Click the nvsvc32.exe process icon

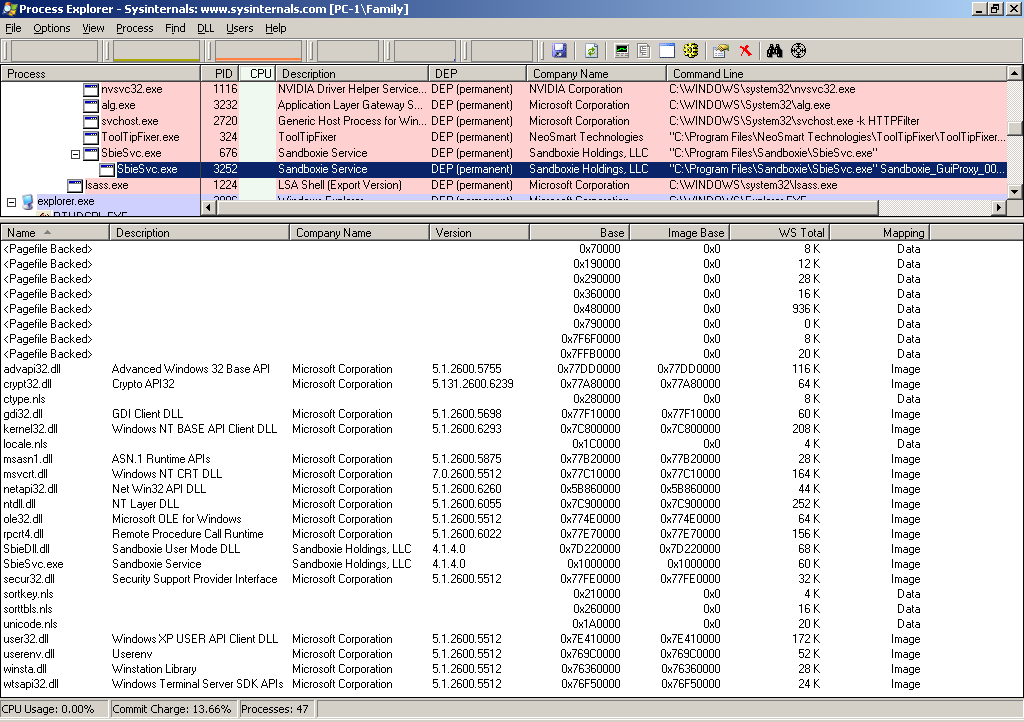coord(91,89)
